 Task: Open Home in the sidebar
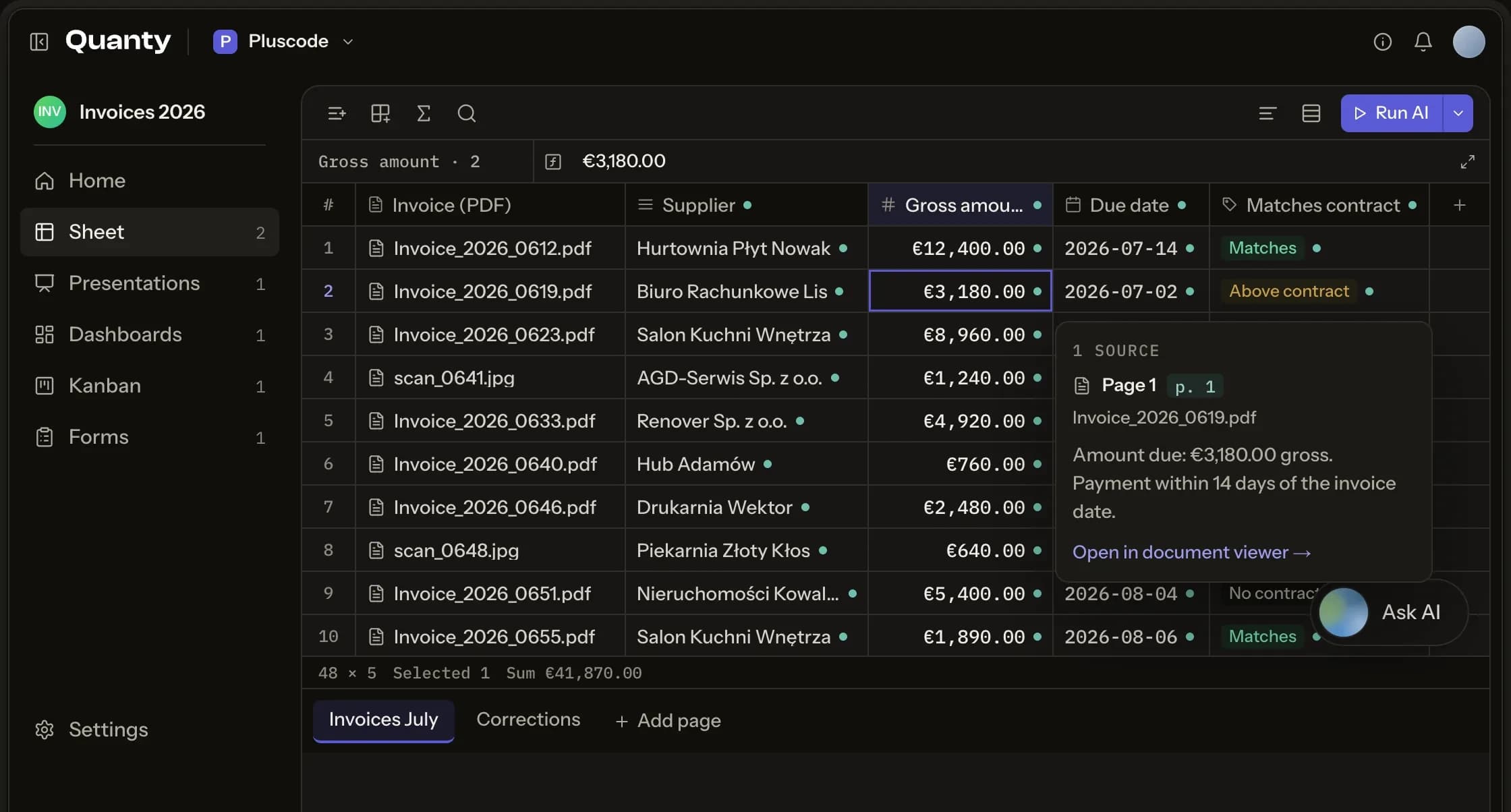[150, 181]
